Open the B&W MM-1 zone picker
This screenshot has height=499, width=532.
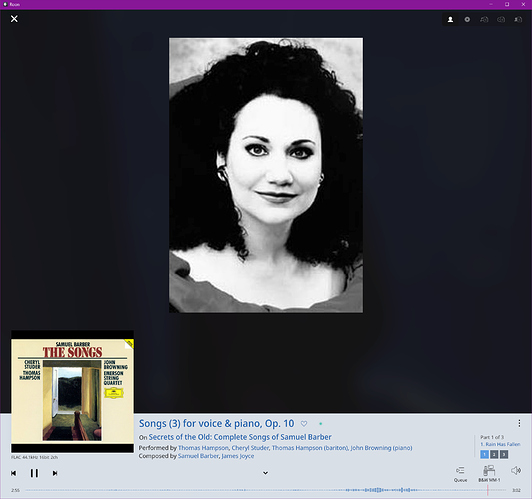pyautogui.click(x=489, y=474)
